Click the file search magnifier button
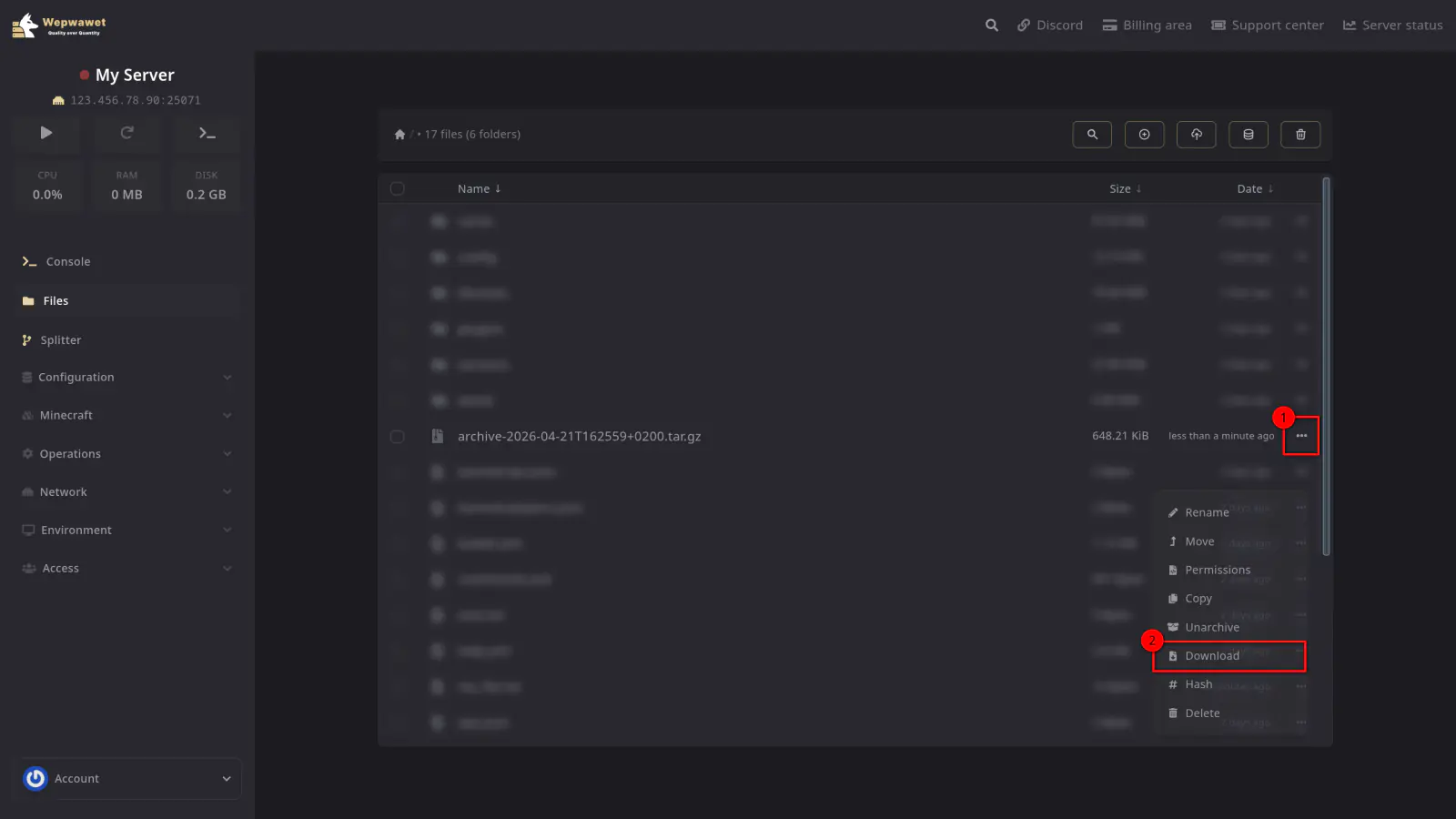This screenshot has height=819, width=1456. coord(1092,135)
